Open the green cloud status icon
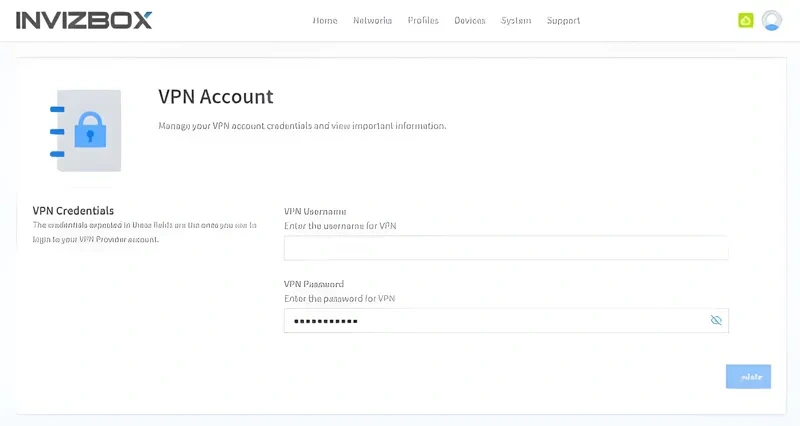 [x=745, y=20]
